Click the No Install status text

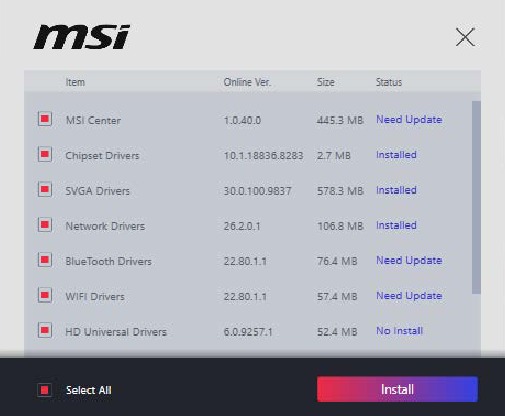[400, 331]
